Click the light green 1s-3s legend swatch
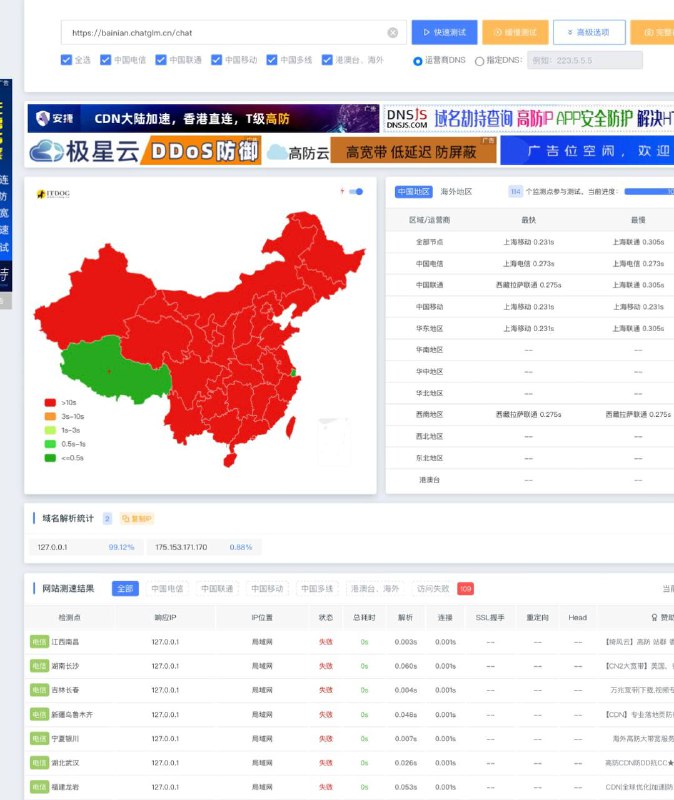 pos(50,430)
